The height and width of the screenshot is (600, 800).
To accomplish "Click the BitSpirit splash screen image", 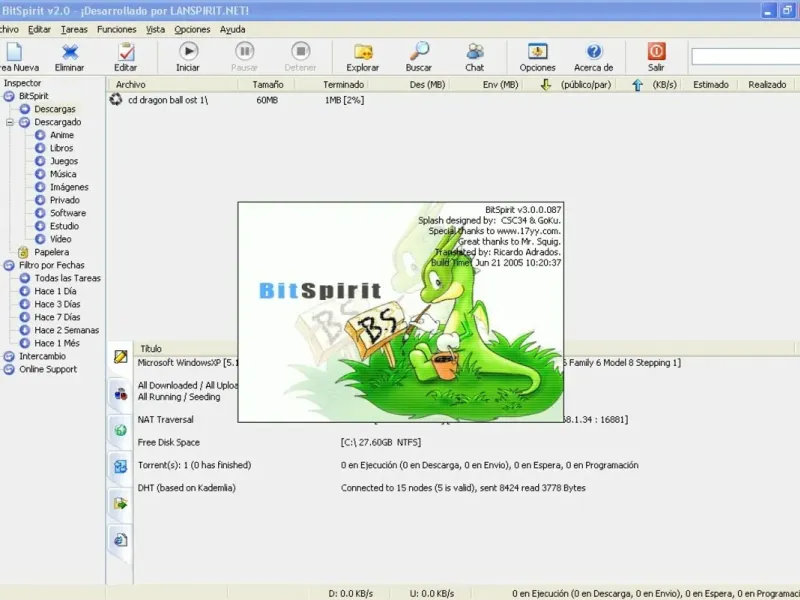I will tap(401, 312).
